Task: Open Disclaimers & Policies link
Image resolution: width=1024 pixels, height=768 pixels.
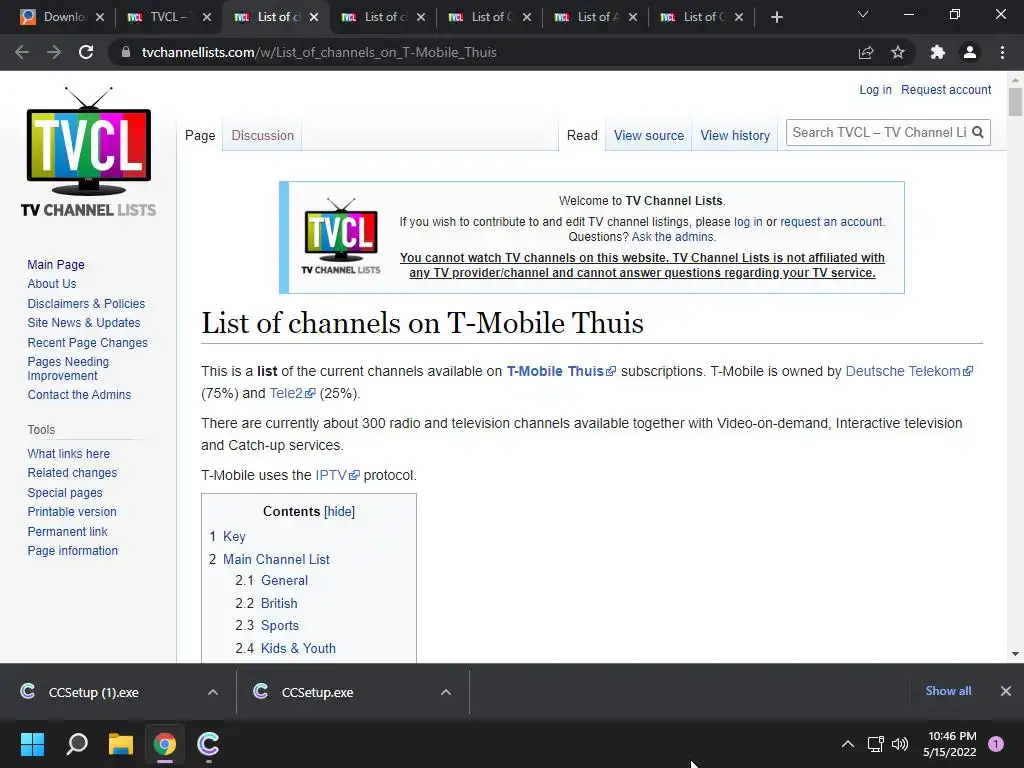Action: [x=86, y=304]
